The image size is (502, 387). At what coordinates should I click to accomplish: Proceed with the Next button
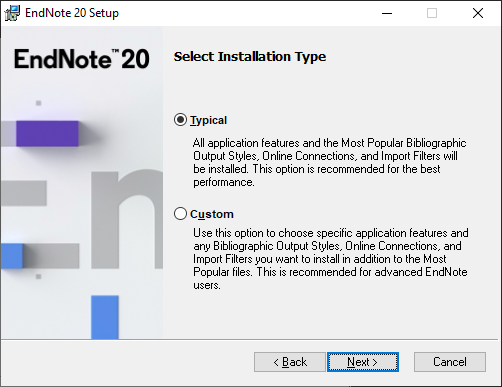pyautogui.click(x=363, y=362)
